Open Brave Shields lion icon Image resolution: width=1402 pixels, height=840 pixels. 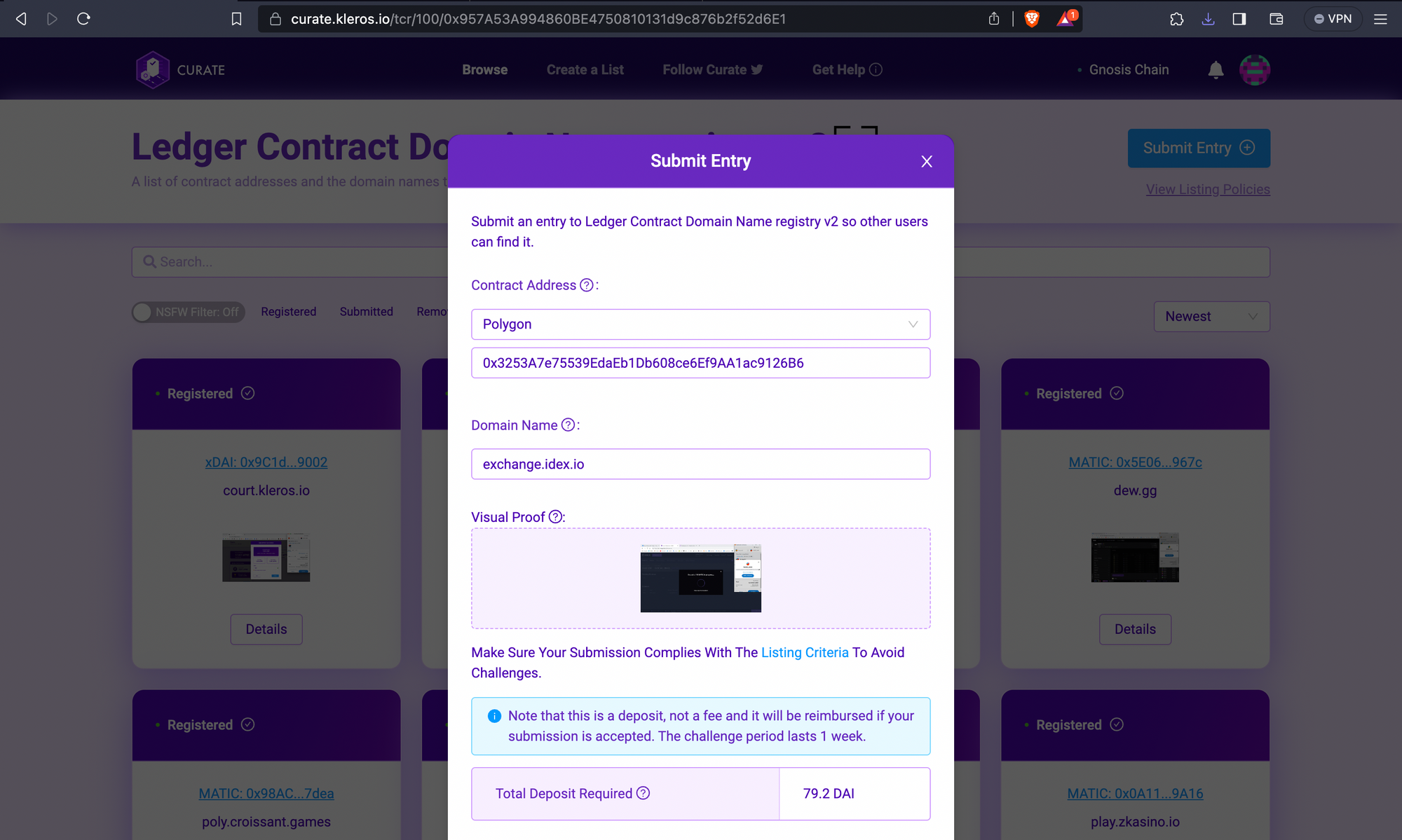[1031, 19]
